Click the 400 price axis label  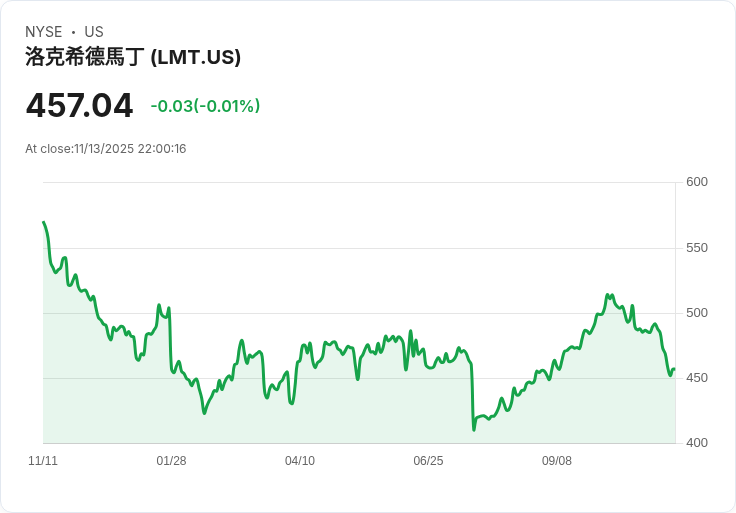pos(697,443)
